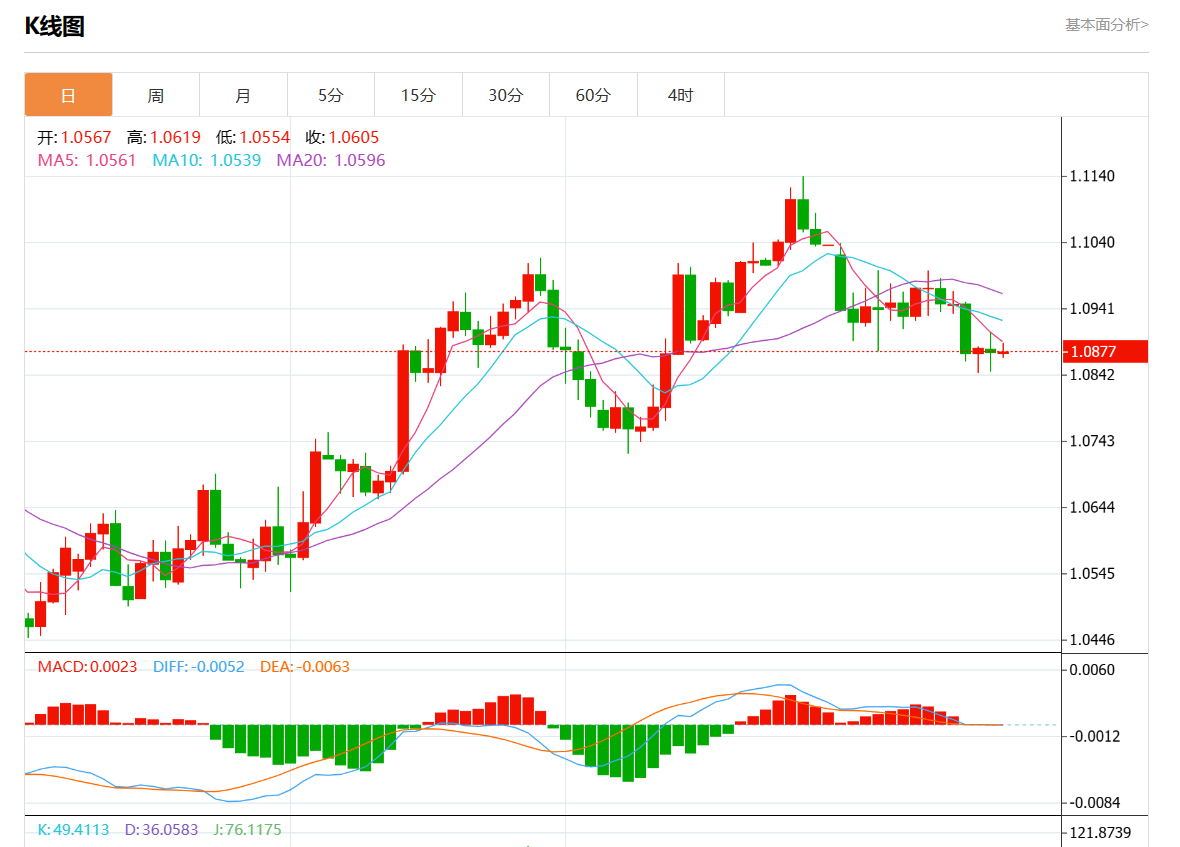Click the MA5: 1.0561 indicator label
The image size is (1180, 847).
[87, 160]
